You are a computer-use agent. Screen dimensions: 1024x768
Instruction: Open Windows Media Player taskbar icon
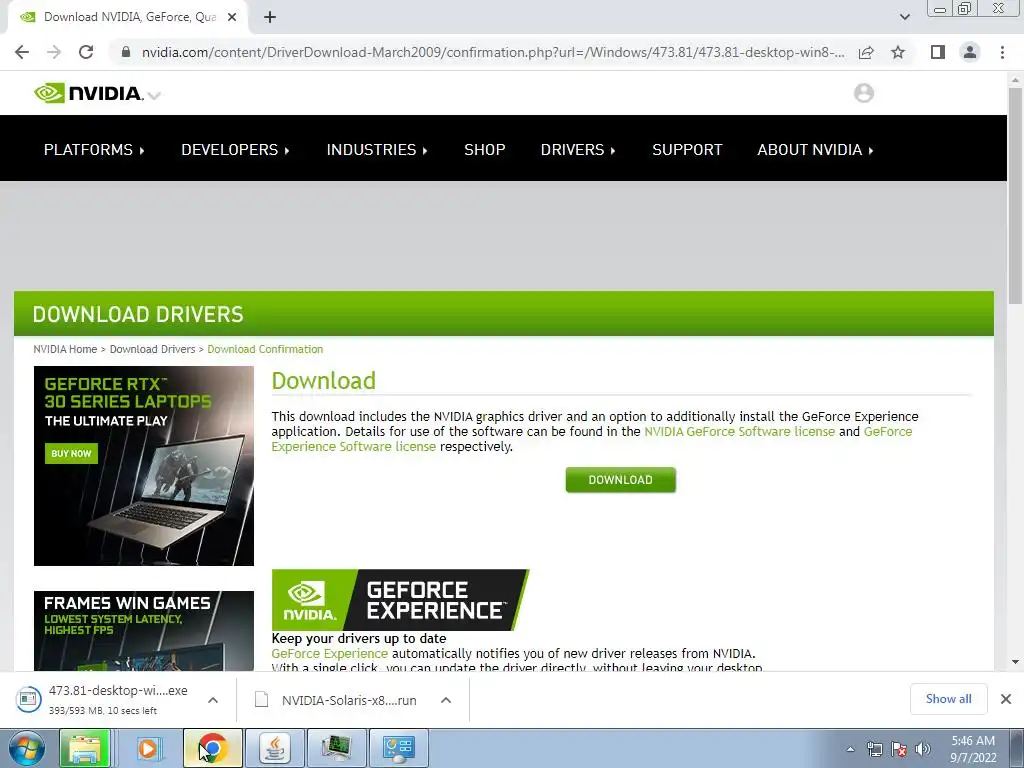(148, 748)
